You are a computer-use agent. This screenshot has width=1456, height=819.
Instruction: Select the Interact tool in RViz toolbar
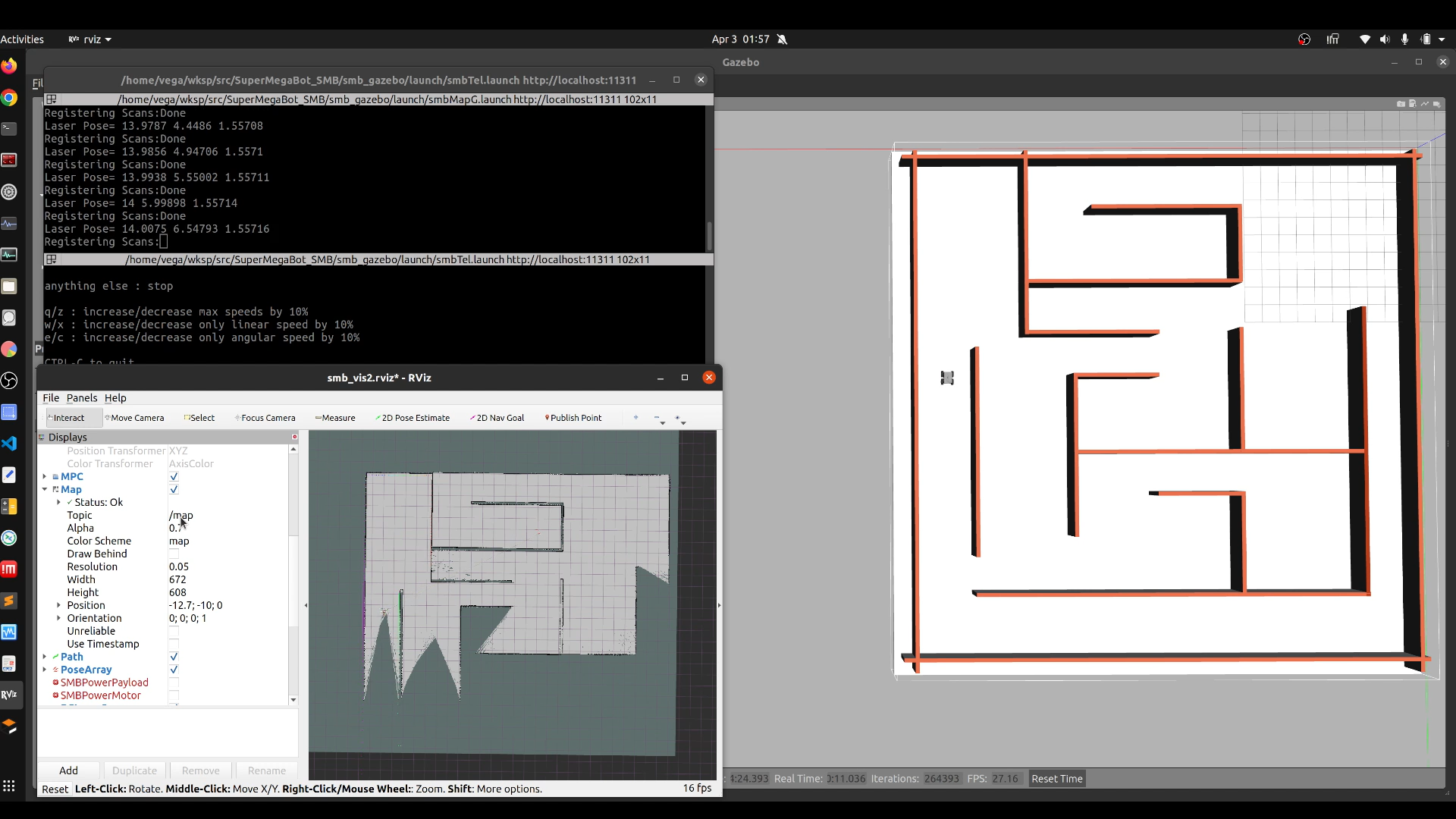click(67, 418)
